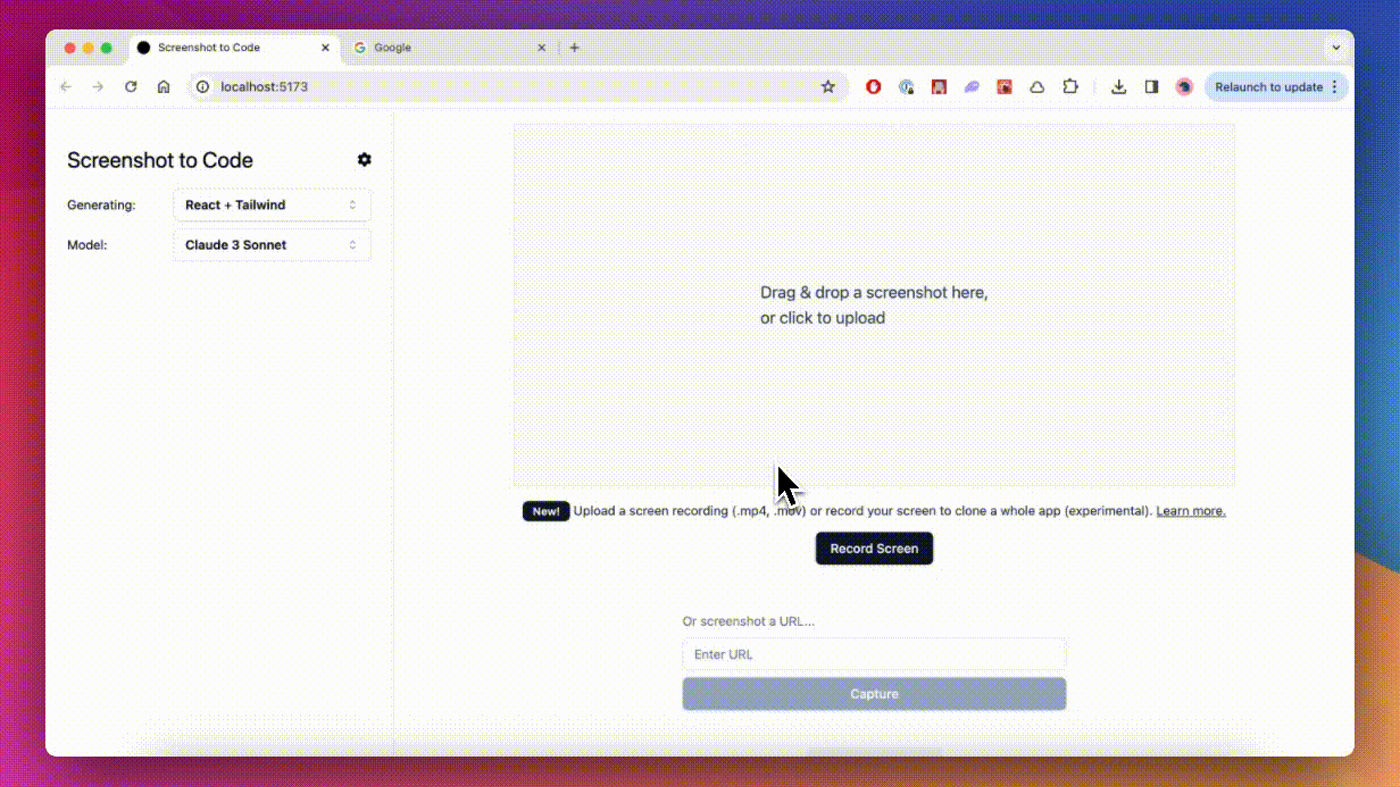Switch to the Google tab

click(x=450, y=47)
